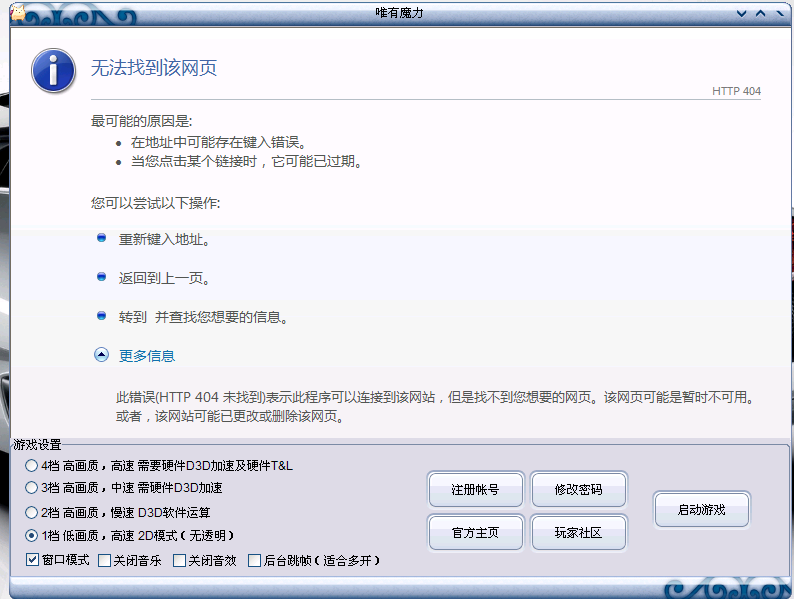Screen dimensions: 794x599
Task: Click the app mascot icon in title bar
Action: pos(17,12)
